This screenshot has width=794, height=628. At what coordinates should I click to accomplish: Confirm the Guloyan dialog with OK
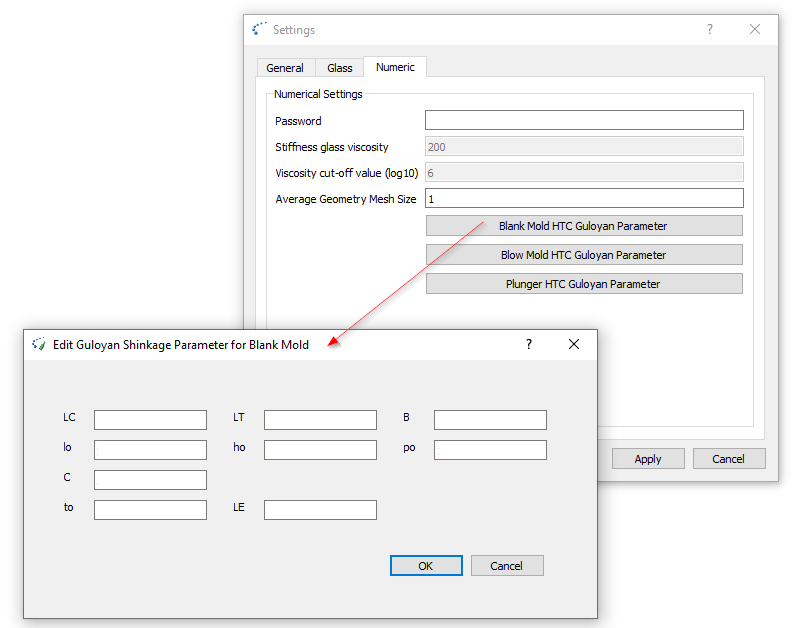pyautogui.click(x=426, y=566)
